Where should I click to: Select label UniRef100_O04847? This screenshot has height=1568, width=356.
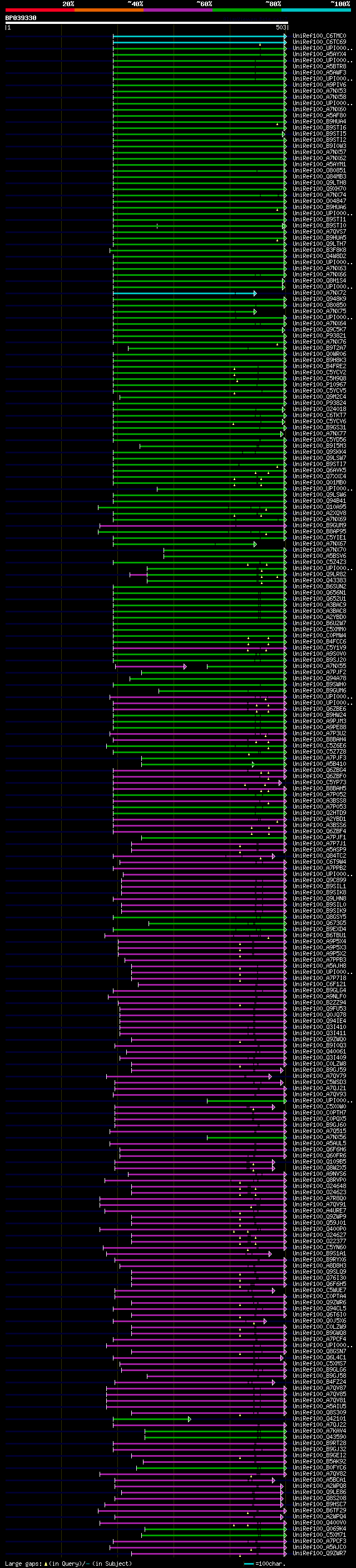tap(319, 201)
